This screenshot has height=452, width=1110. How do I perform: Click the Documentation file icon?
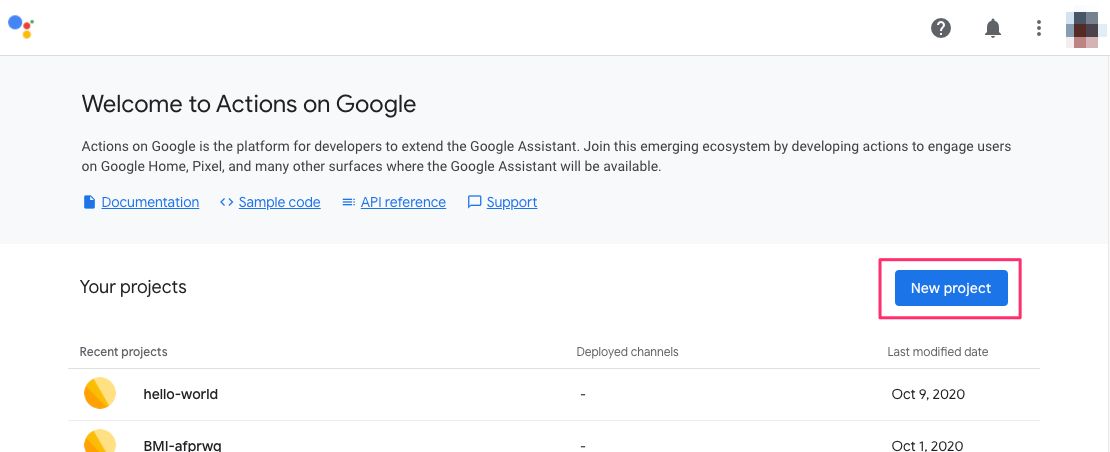pyautogui.click(x=89, y=202)
